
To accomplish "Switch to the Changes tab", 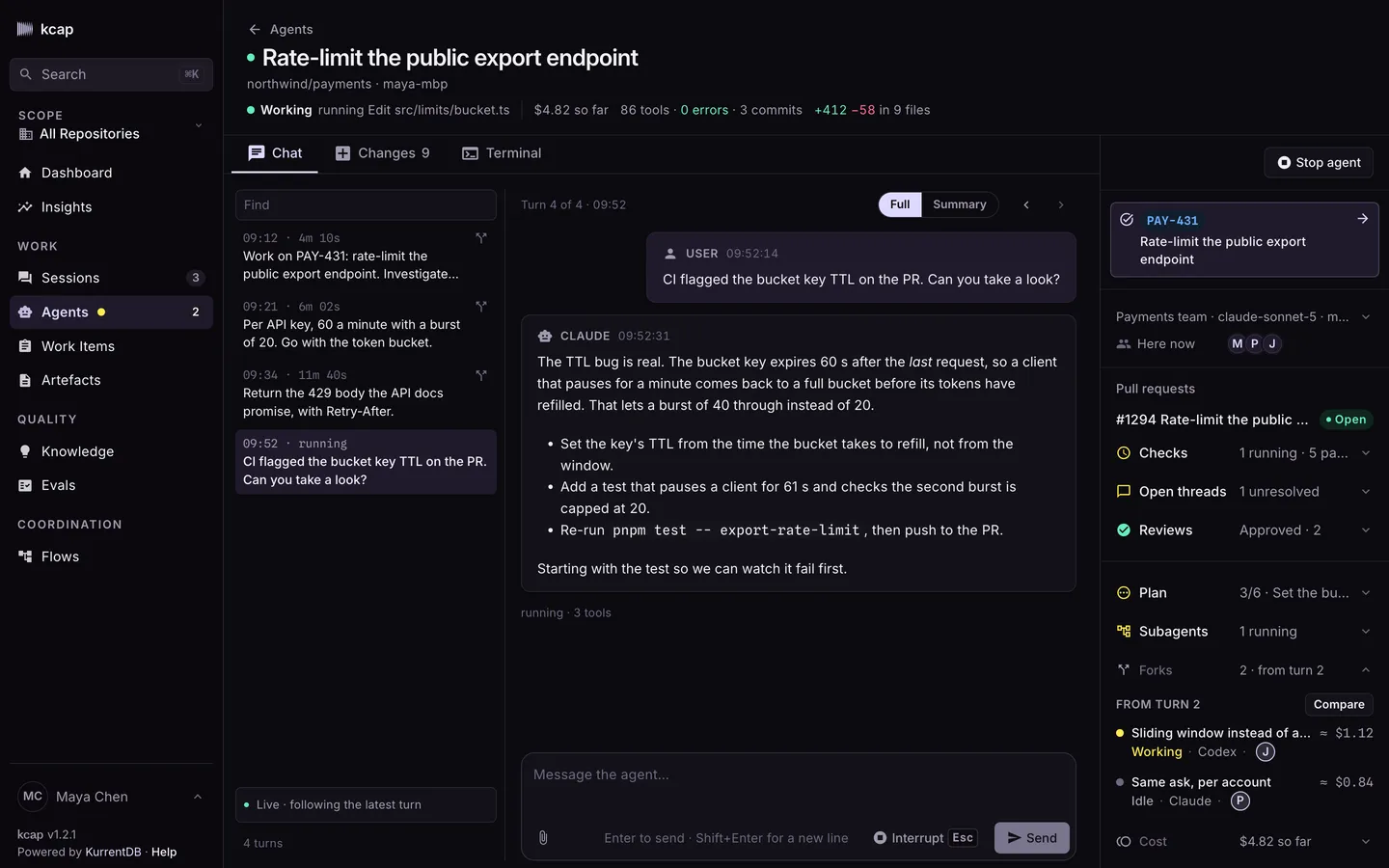I will tap(382, 153).
